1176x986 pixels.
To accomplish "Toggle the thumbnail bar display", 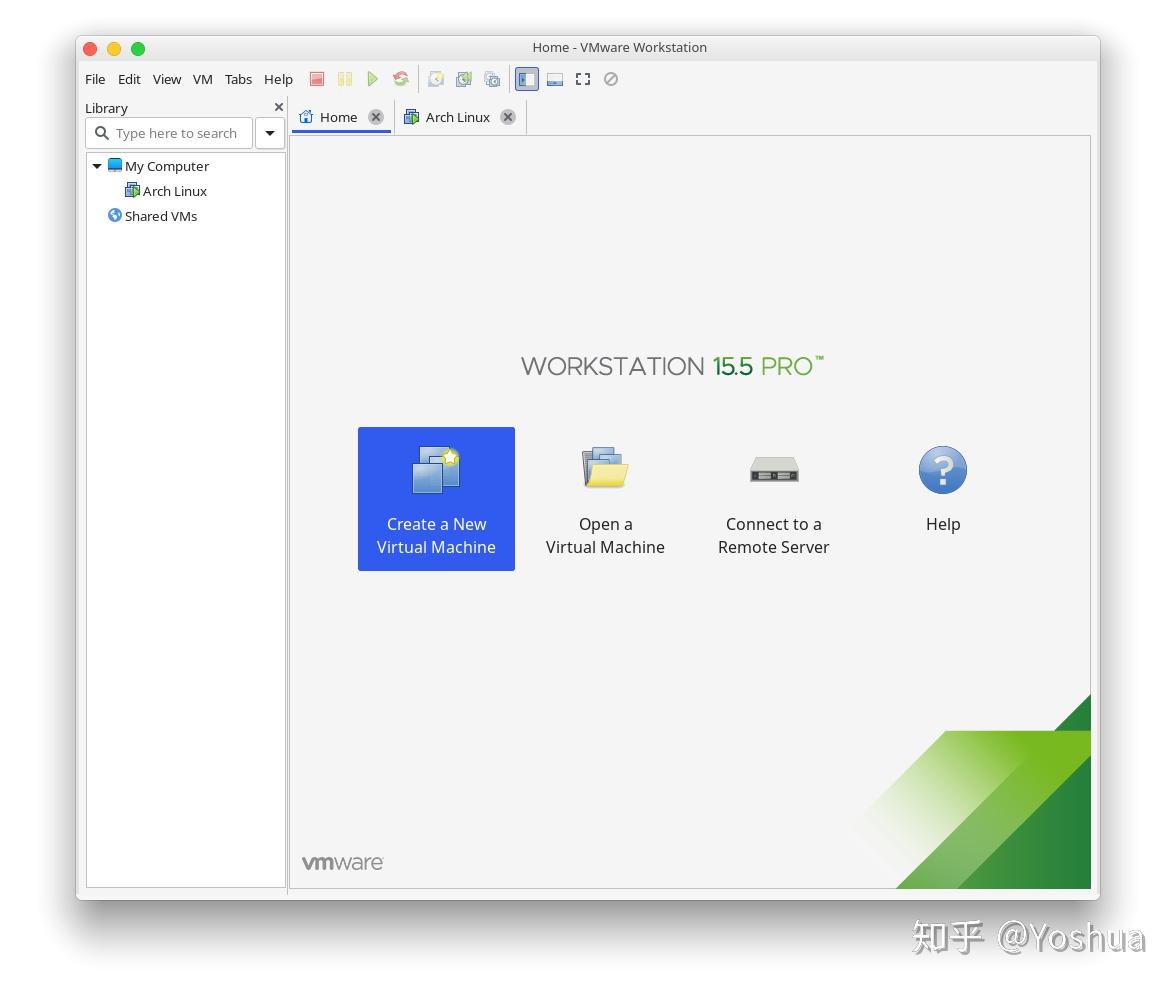I will pyautogui.click(x=555, y=79).
